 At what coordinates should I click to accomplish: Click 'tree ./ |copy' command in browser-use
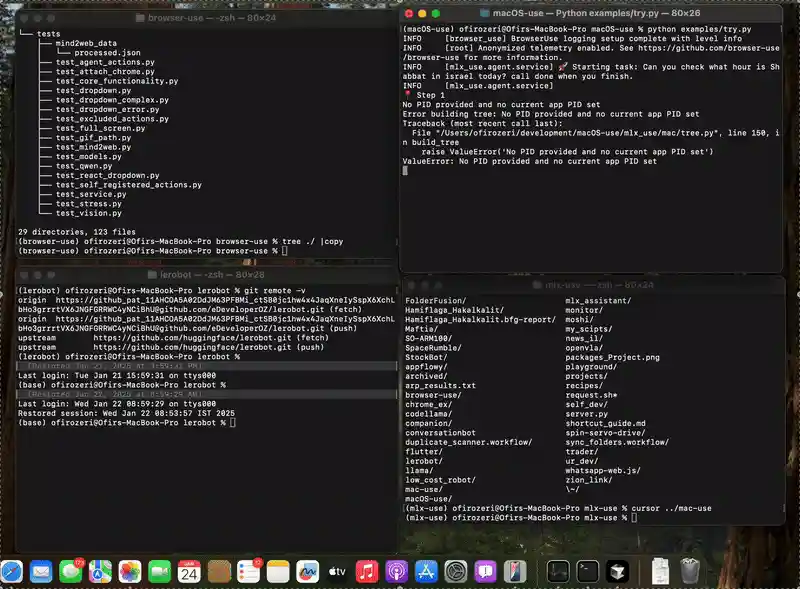(x=312, y=241)
